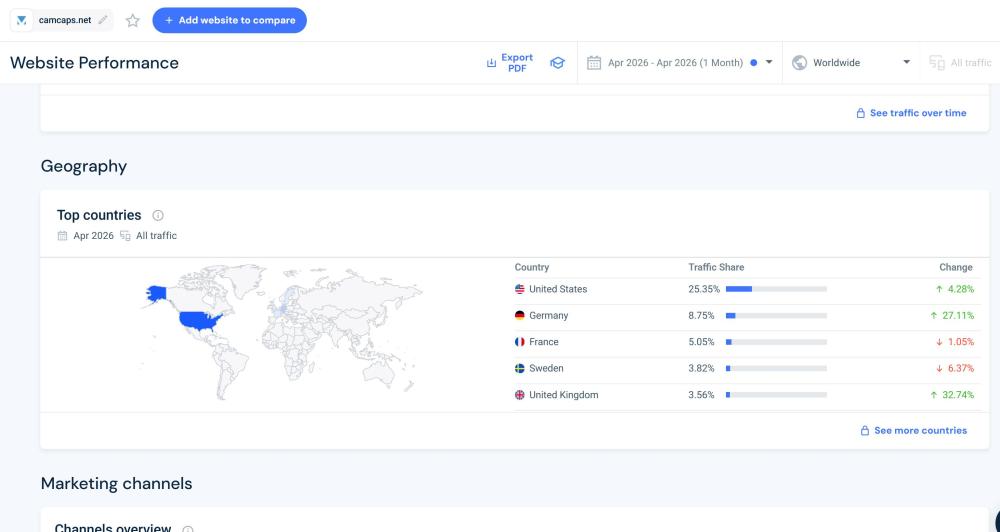Click the Country column header
This screenshot has height=532, width=1000.
(532, 267)
